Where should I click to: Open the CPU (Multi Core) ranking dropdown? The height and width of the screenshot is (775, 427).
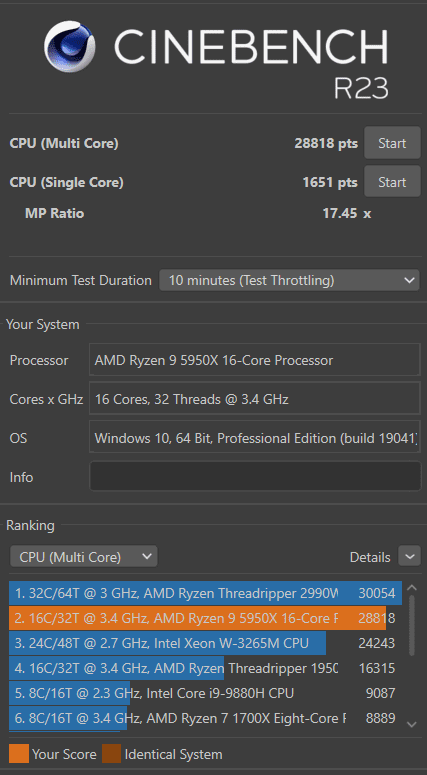(x=84, y=557)
